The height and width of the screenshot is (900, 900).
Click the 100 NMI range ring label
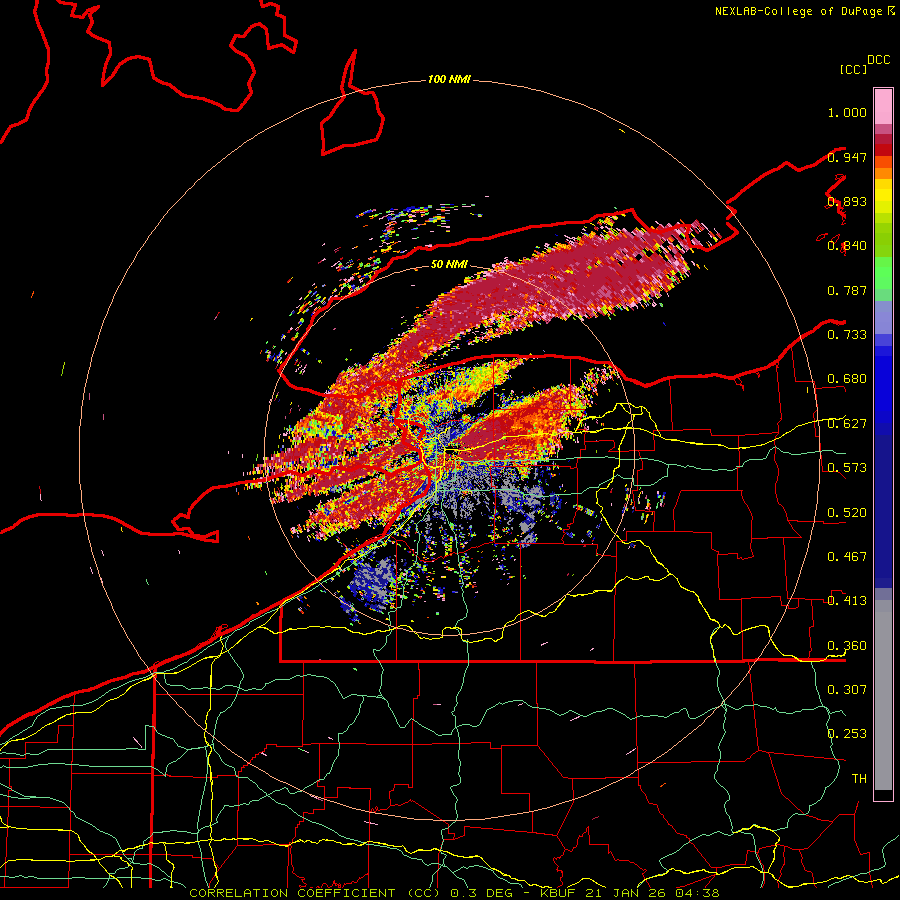[x=449, y=79]
